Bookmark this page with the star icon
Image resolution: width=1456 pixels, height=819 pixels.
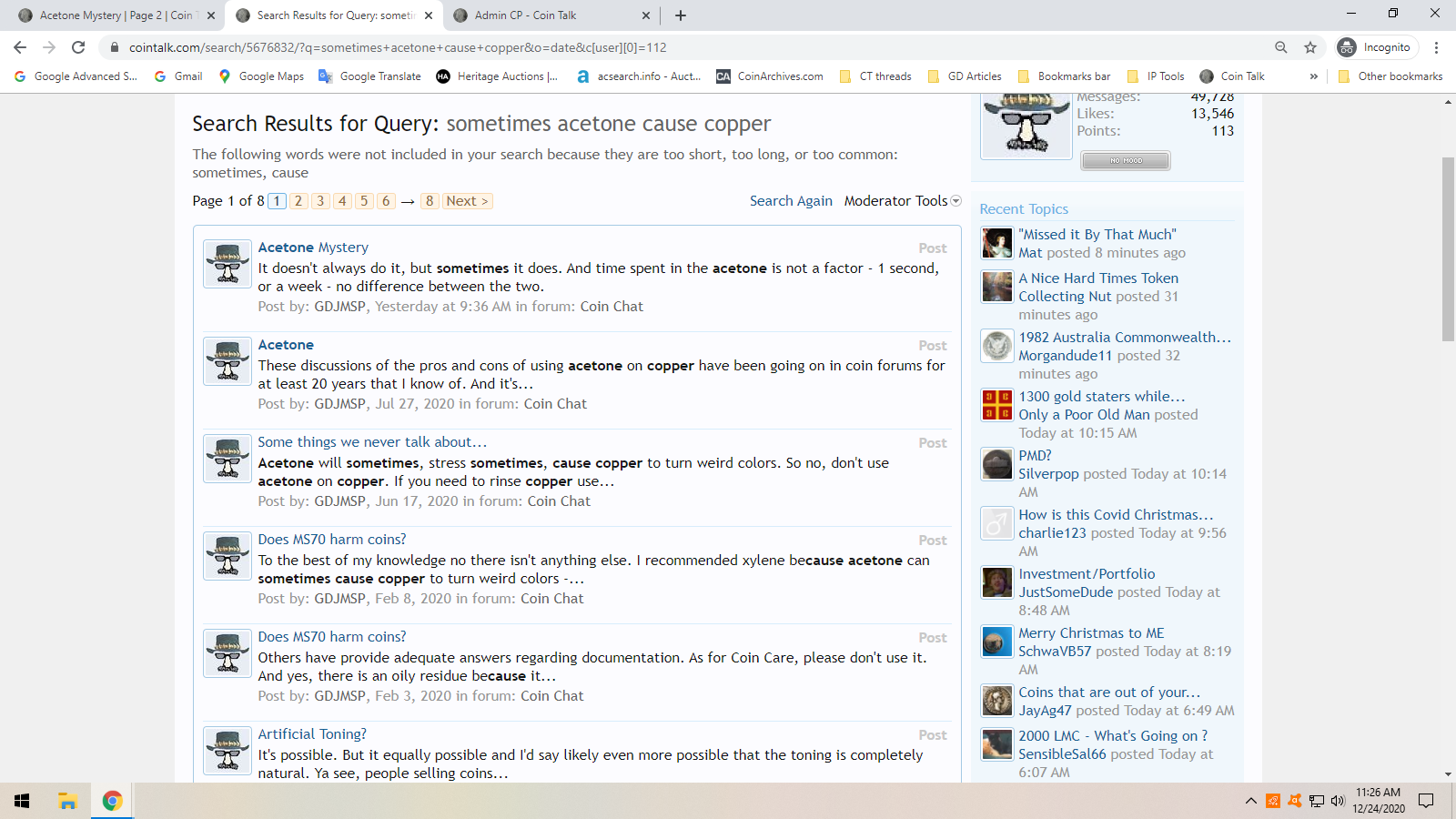[1310, 47]
